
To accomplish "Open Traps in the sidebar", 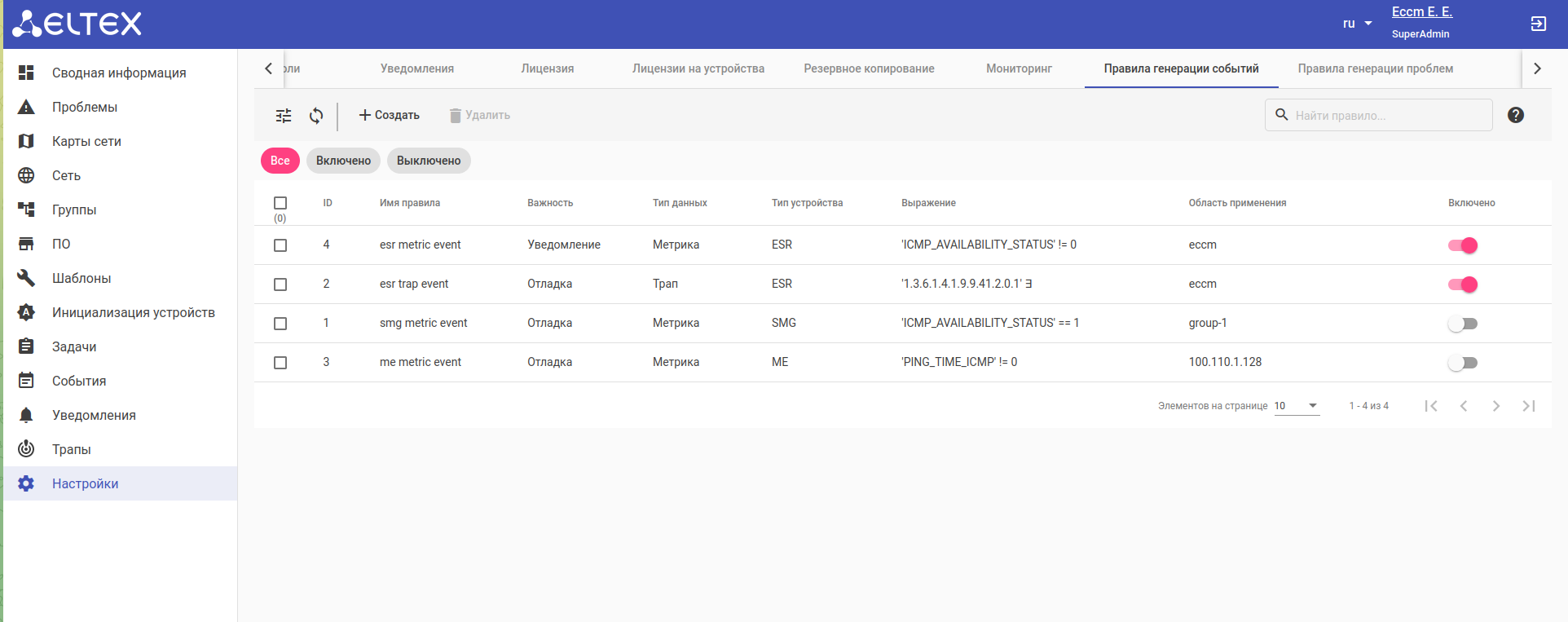I will click(72, 449).
